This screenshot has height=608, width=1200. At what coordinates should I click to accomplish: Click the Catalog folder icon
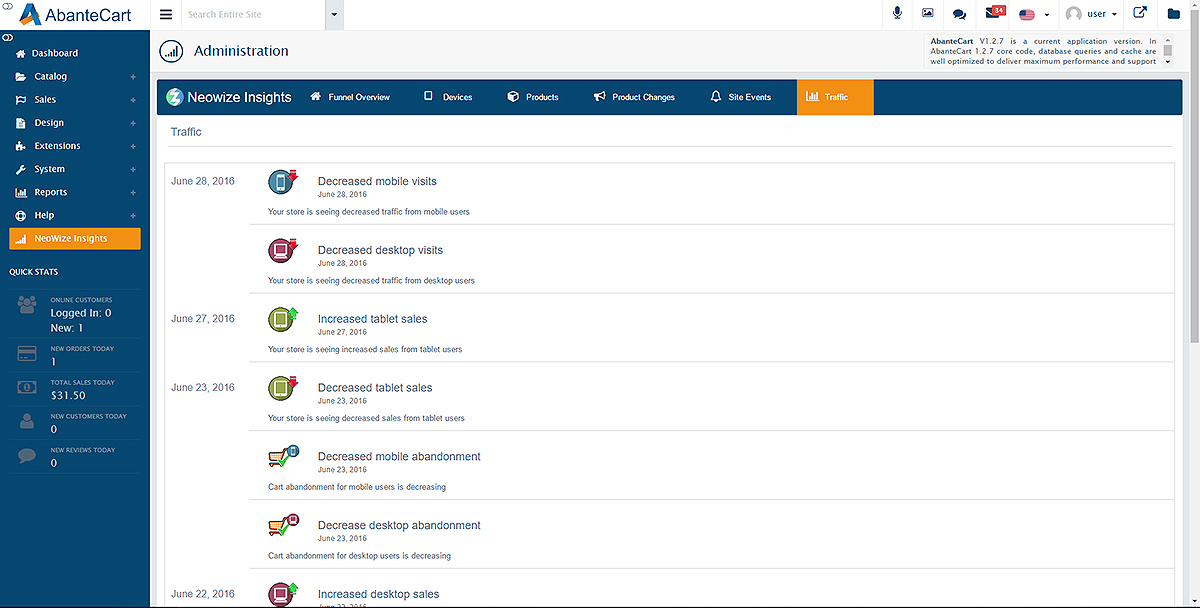click(x=22, y=77)
